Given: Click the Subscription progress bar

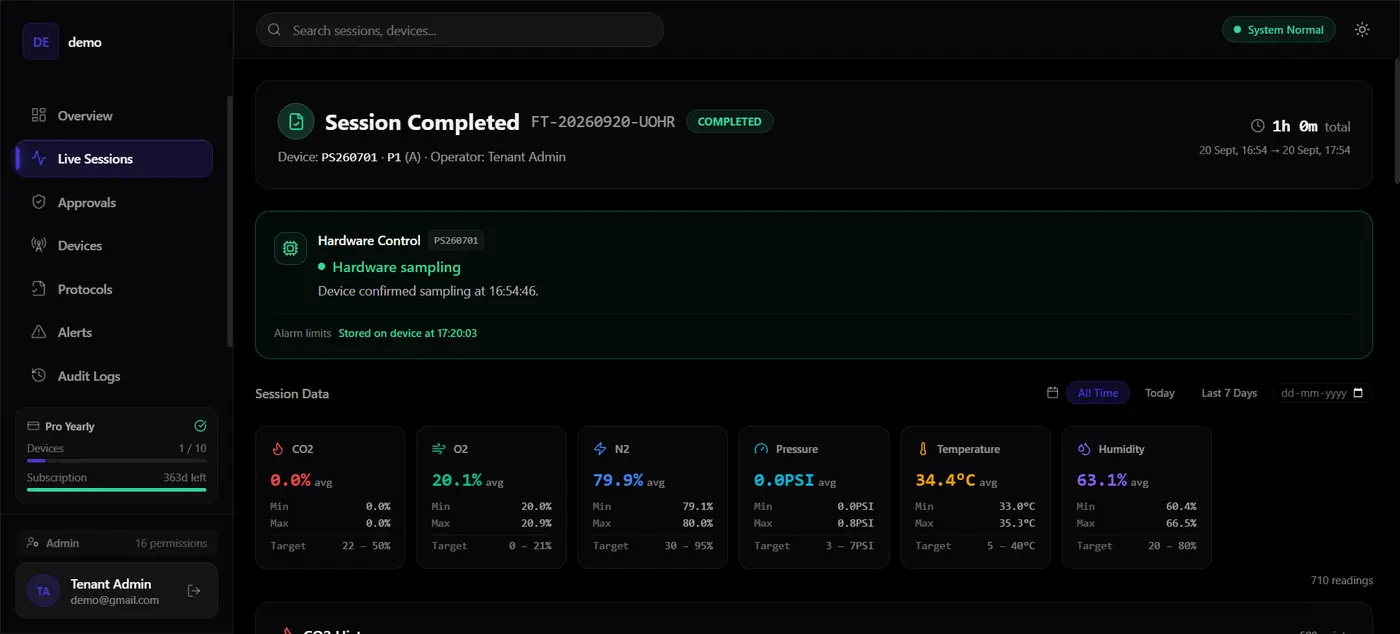Looking at the screenshot, I should [x=116, y=490].
